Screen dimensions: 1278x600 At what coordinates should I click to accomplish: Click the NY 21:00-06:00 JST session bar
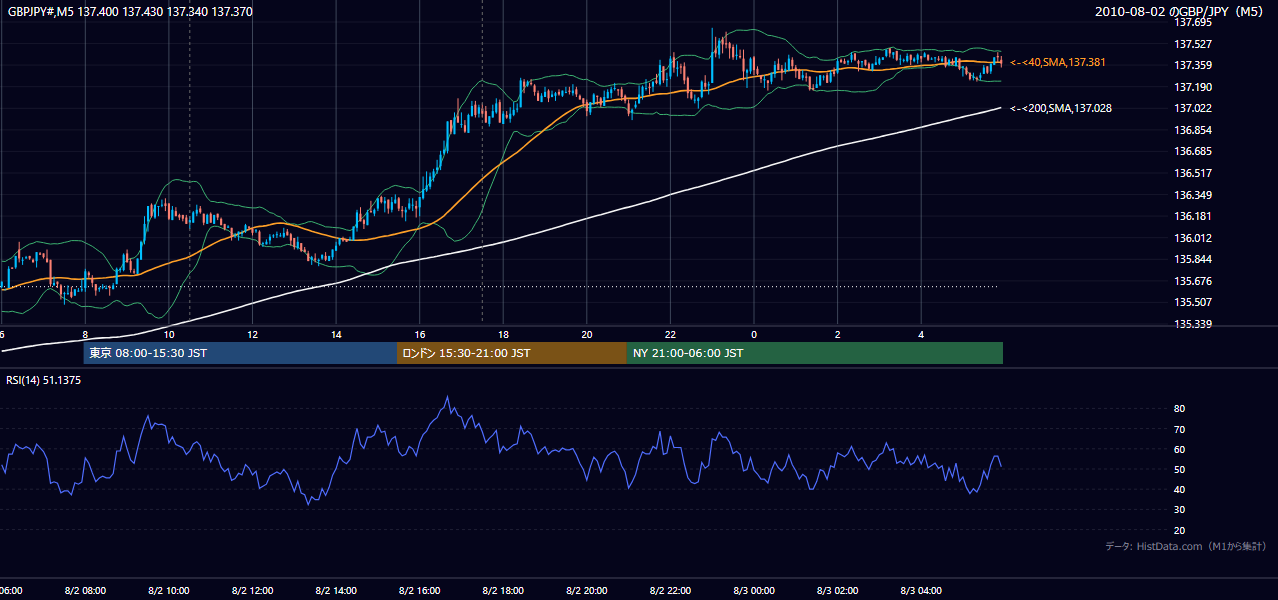pyautogui.click(x=815, y=353)
